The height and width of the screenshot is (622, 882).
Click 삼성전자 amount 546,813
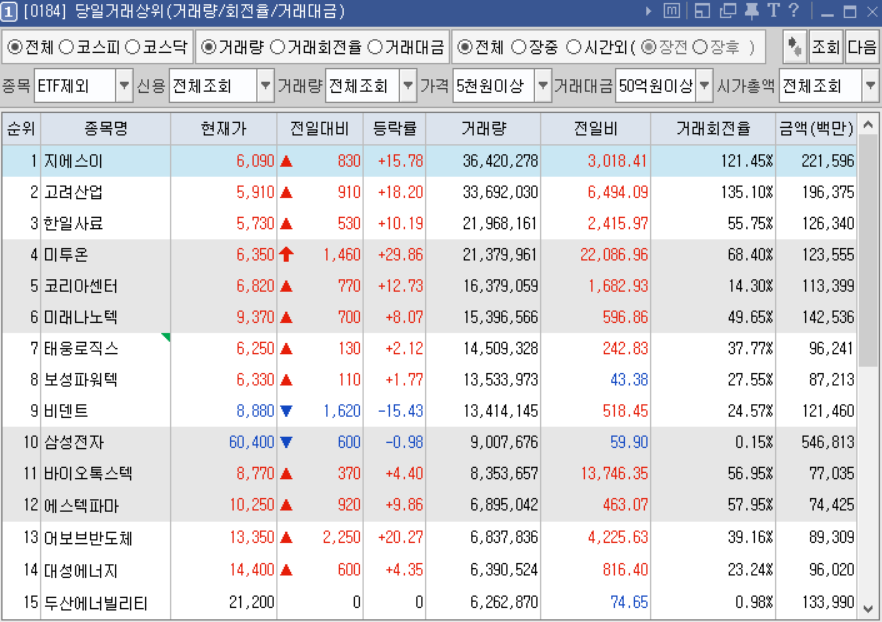828,442
